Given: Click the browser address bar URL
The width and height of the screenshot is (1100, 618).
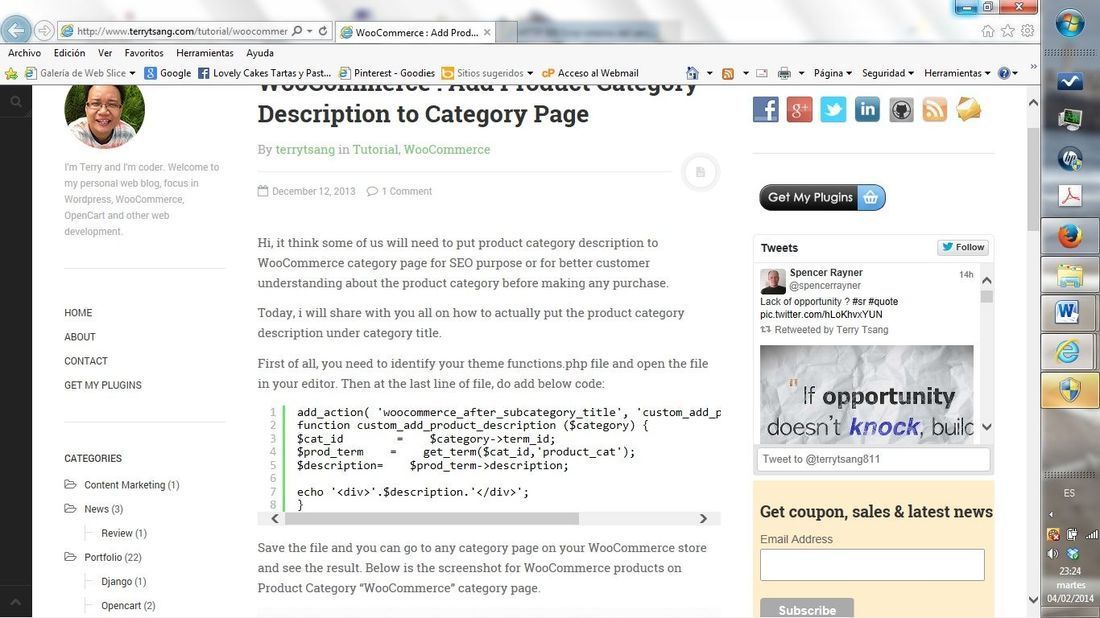Looking at the screenshot, I should [182, 31].
